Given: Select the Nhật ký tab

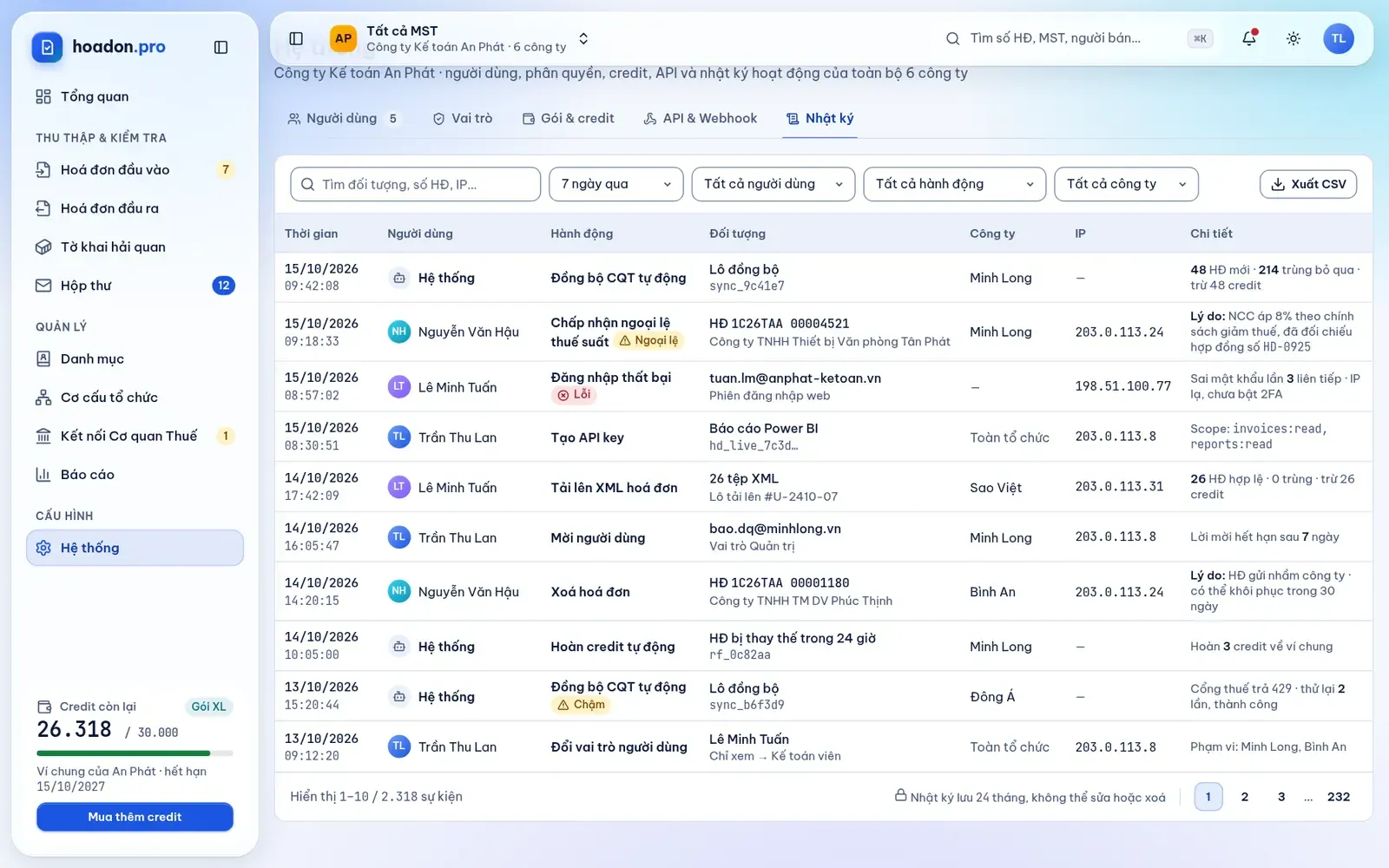Looking at the screenshot, I should (x=820, y=118).
